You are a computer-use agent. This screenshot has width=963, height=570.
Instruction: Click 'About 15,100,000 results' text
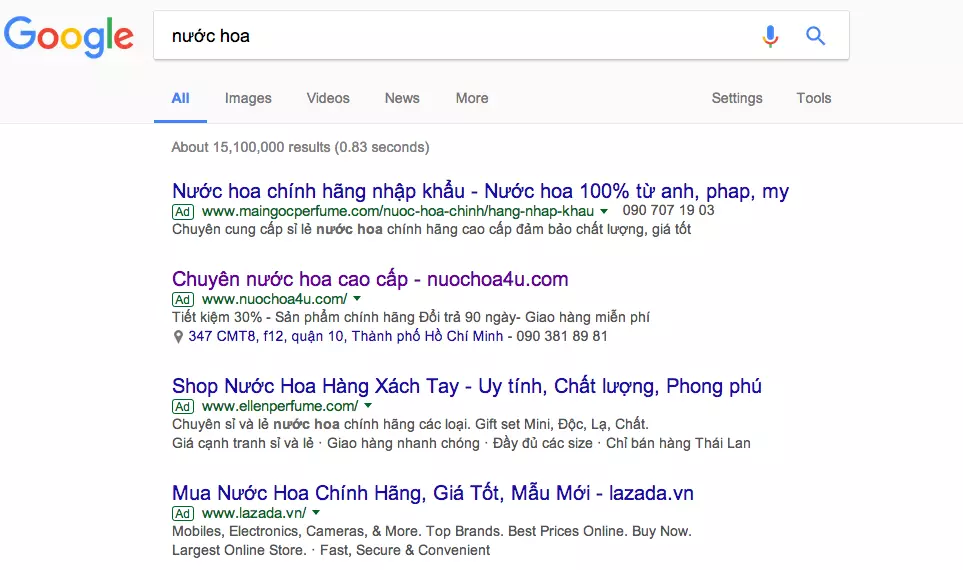pyautogui.click(x=300, y=147)
